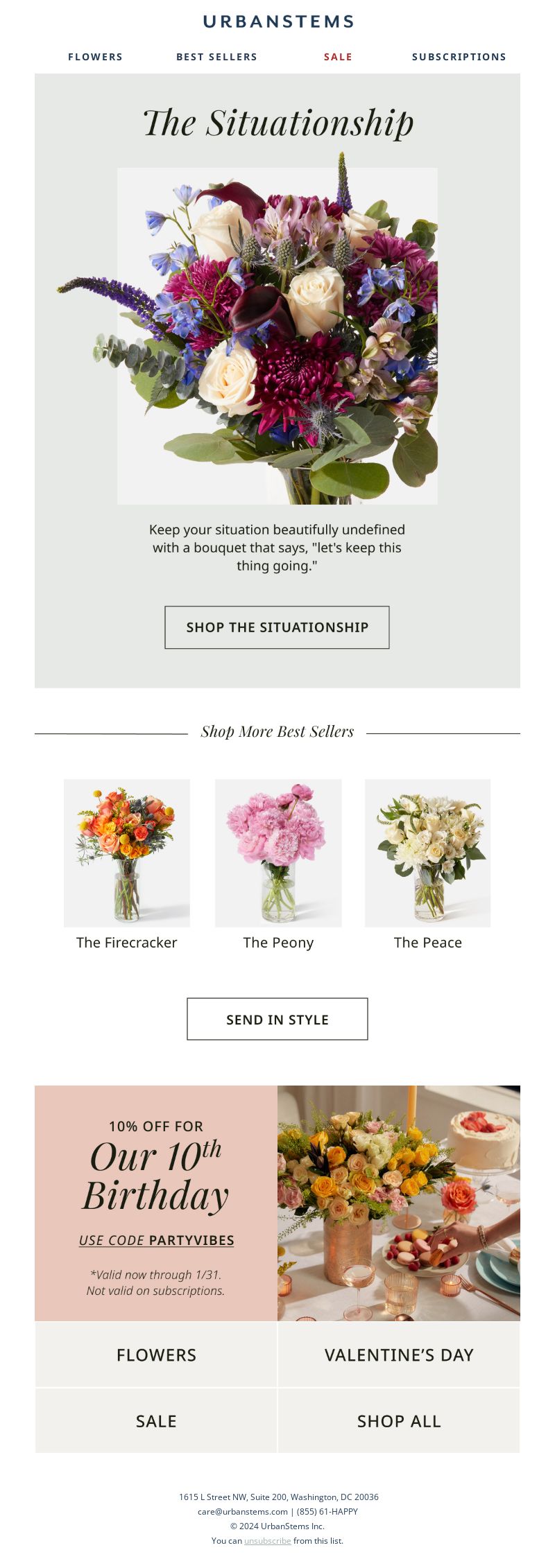
Task: Open the Best Sellers navigation item
Action: pyautogui.click(x=216, y=57)
